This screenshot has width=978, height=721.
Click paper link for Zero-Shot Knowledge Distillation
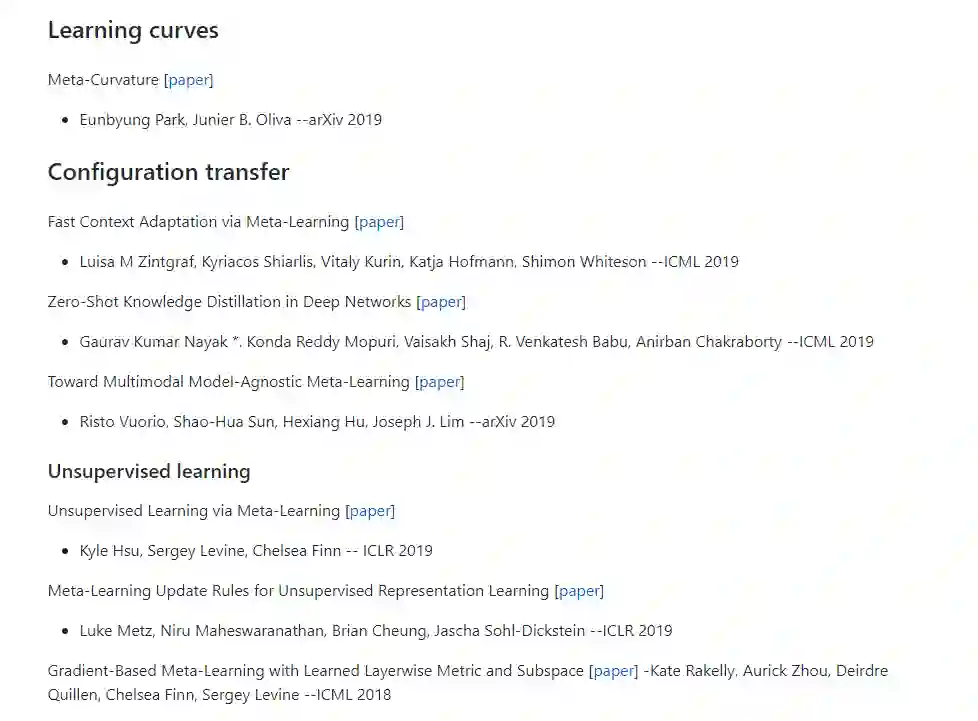441,302
